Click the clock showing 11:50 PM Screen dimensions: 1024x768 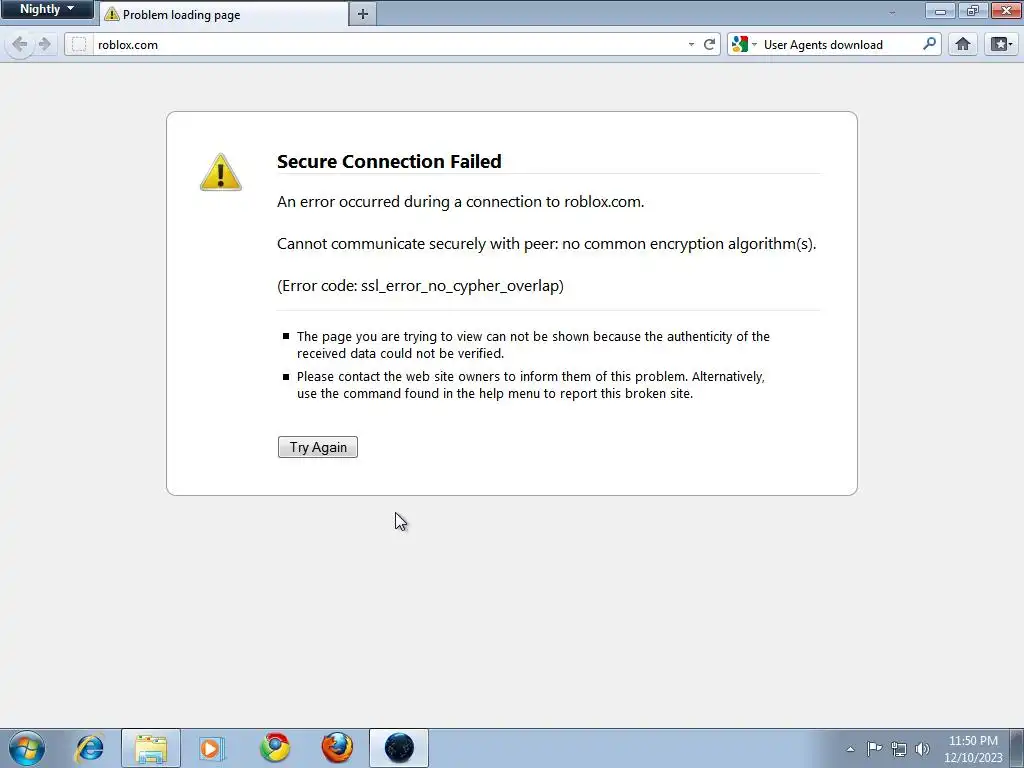click(973, 749)
